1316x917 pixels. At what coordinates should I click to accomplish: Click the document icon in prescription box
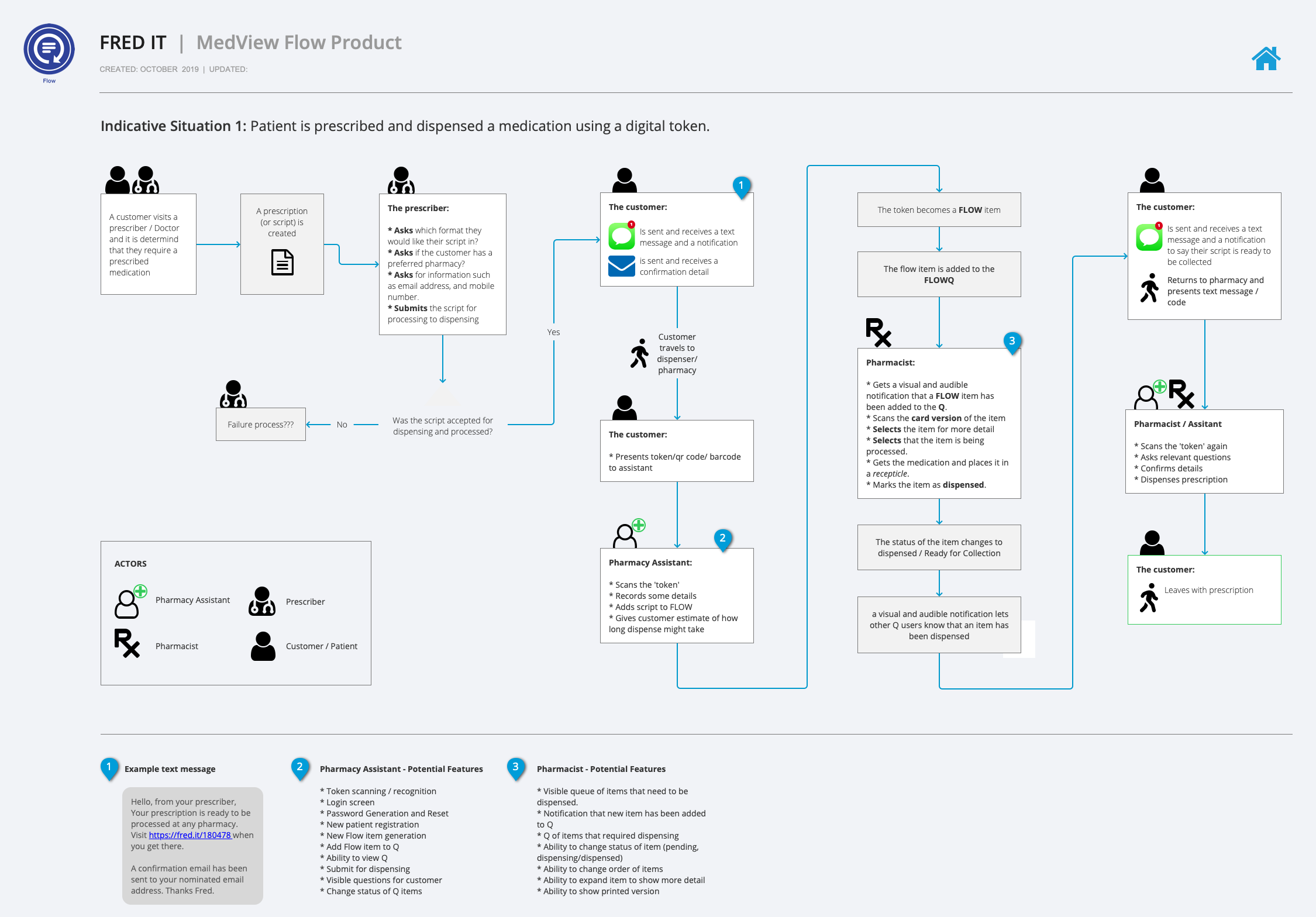[x=283, y=262]
